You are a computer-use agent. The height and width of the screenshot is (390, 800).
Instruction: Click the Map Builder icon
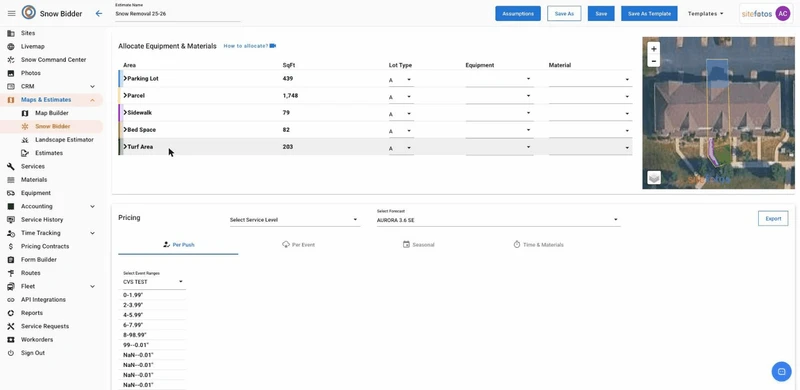pyautogui.click(x=24, y=113)
